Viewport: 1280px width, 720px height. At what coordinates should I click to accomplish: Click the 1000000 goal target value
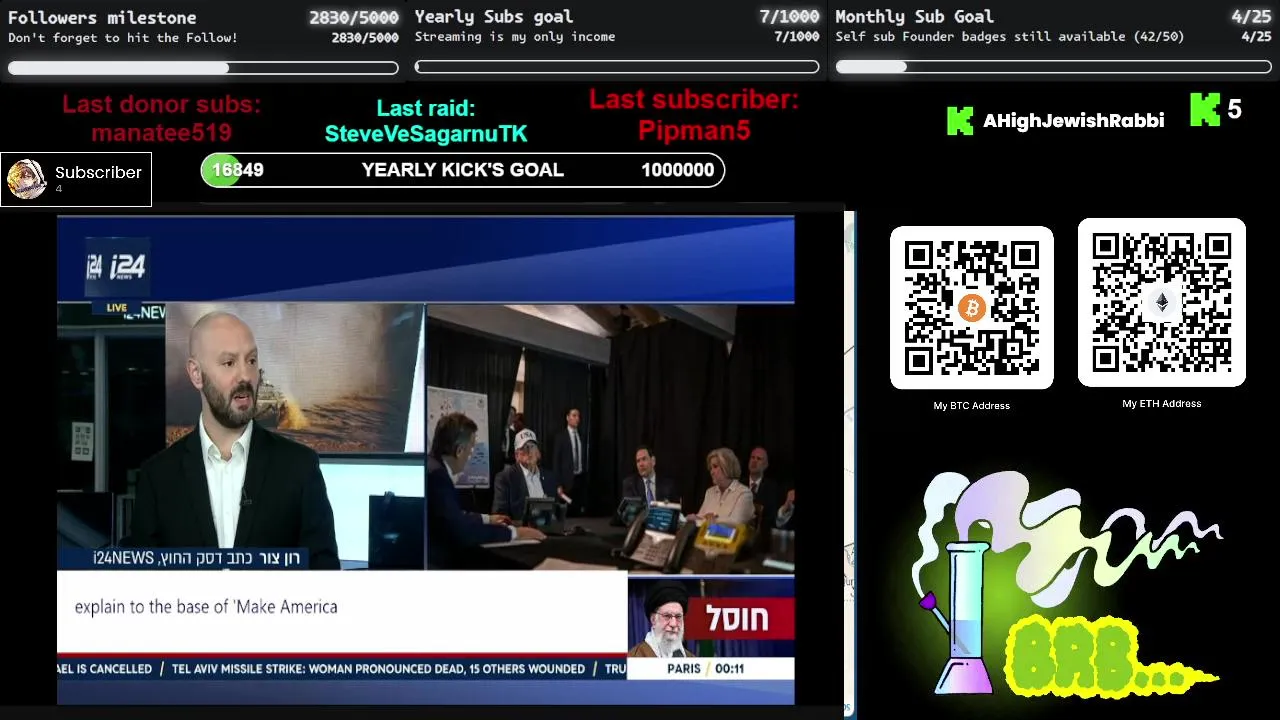(678, 170)
